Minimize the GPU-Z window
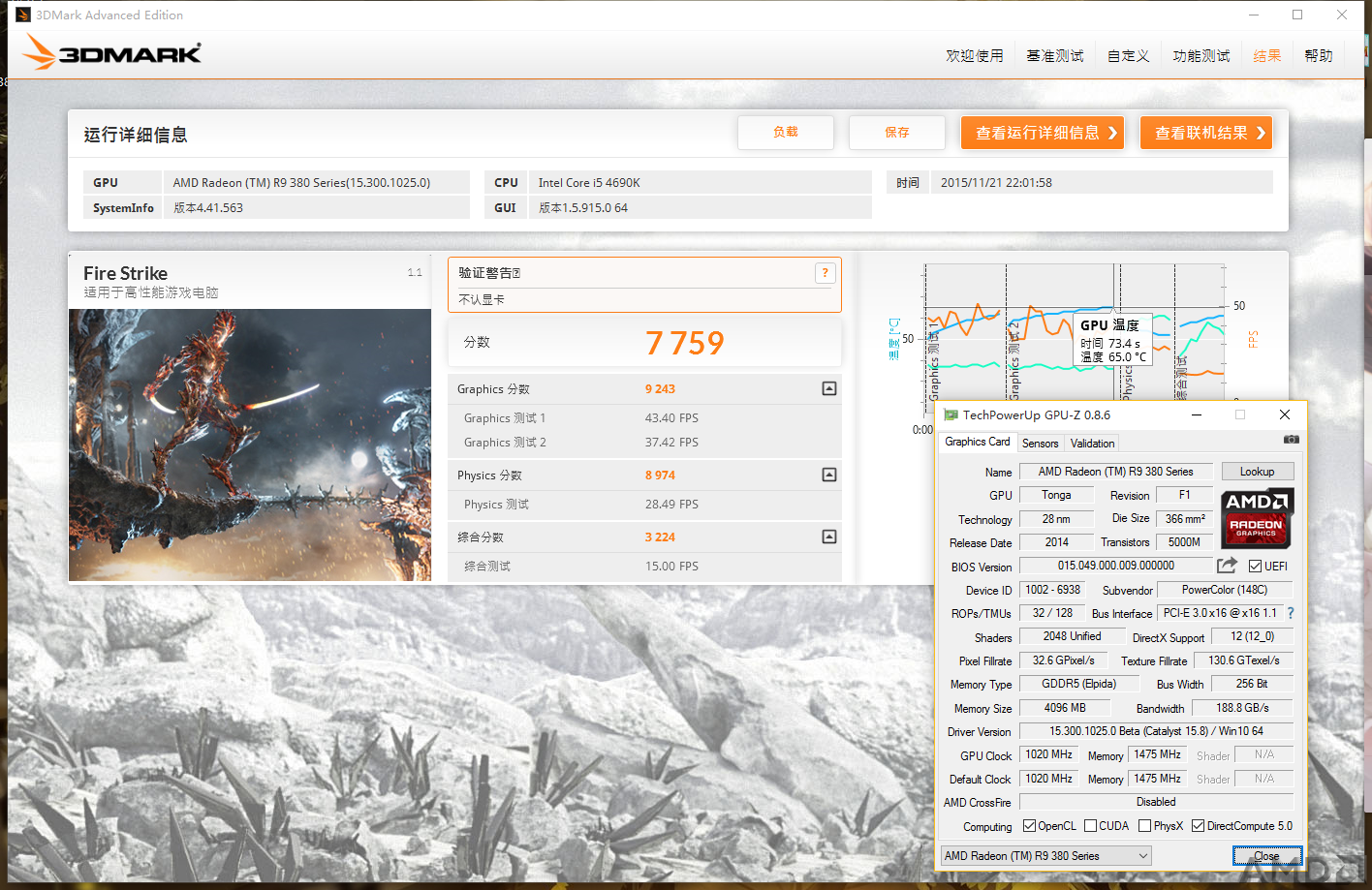Image resolution: width=1372 pixels, height=890 pixels. (1197, 414)
